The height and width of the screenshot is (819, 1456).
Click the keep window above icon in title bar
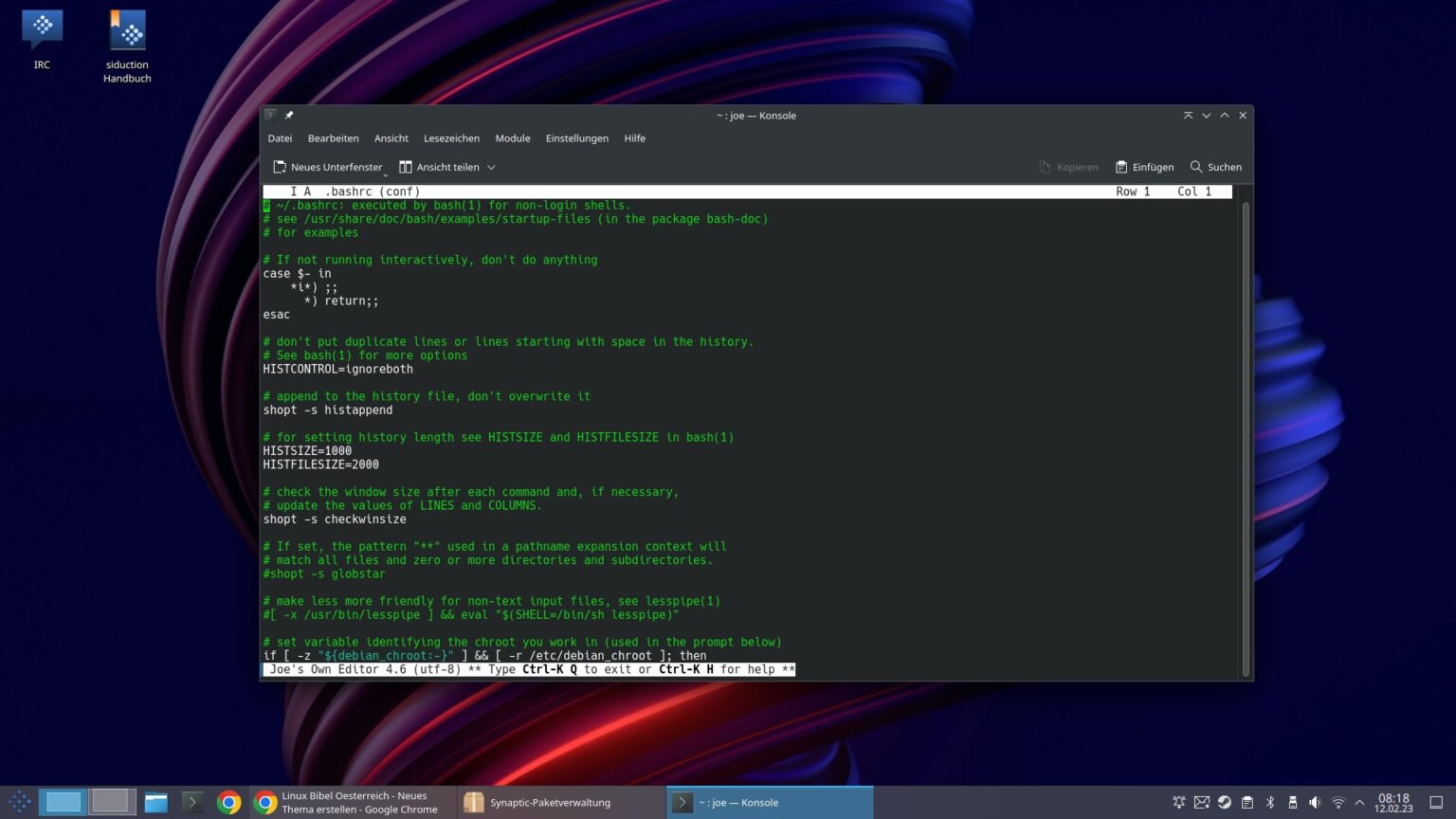[x=1188, y=115]
